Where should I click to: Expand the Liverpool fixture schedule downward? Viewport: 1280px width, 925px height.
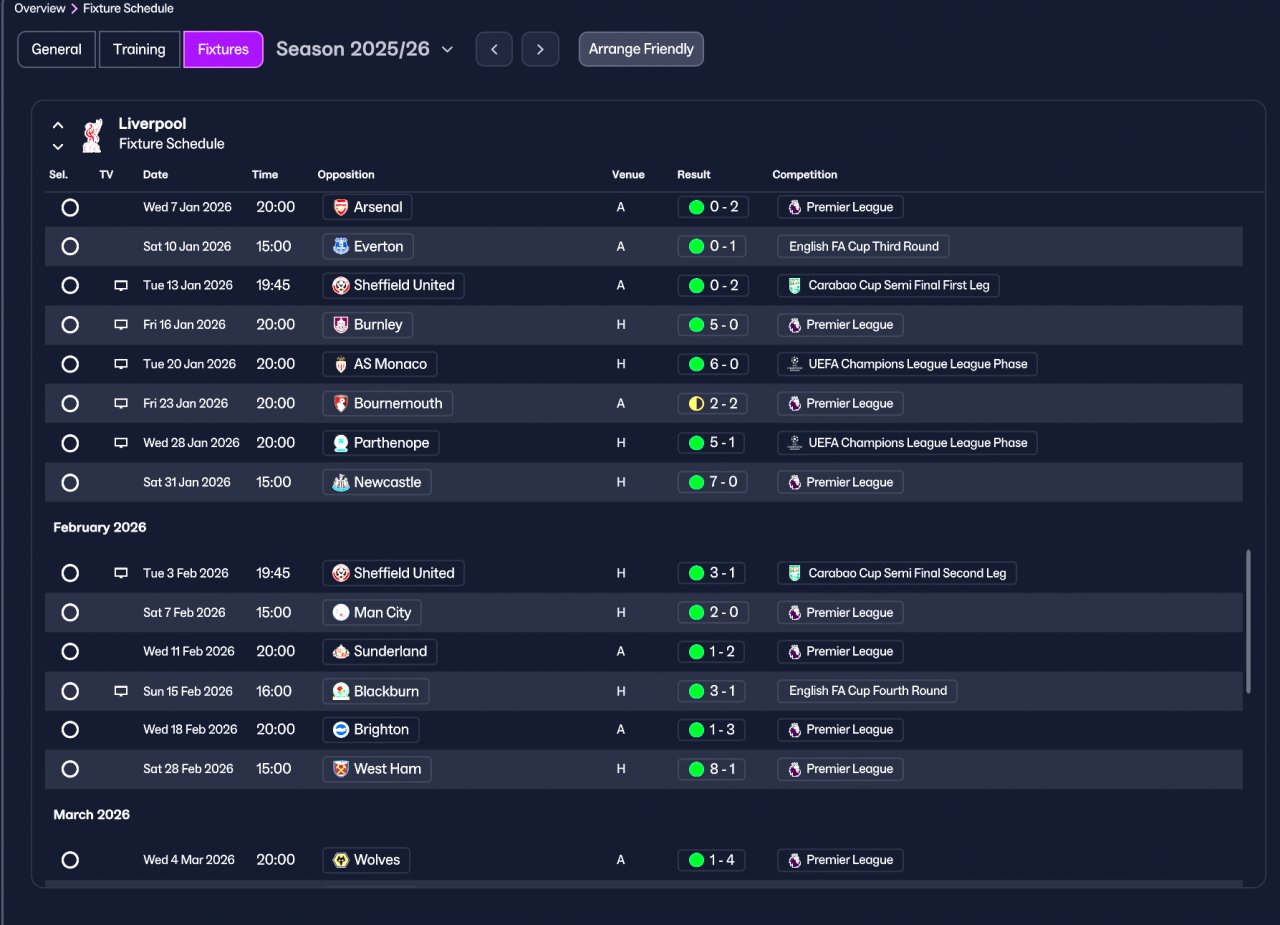coord(58,147)
